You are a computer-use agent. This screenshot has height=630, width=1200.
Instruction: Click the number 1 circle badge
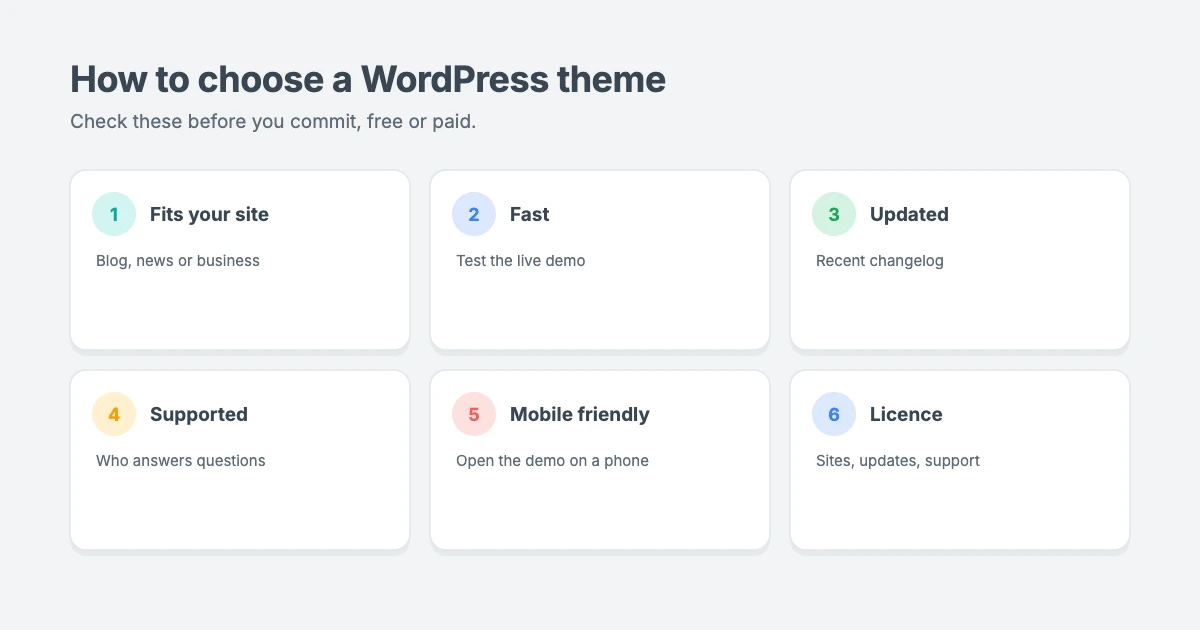tap(114, 214)
